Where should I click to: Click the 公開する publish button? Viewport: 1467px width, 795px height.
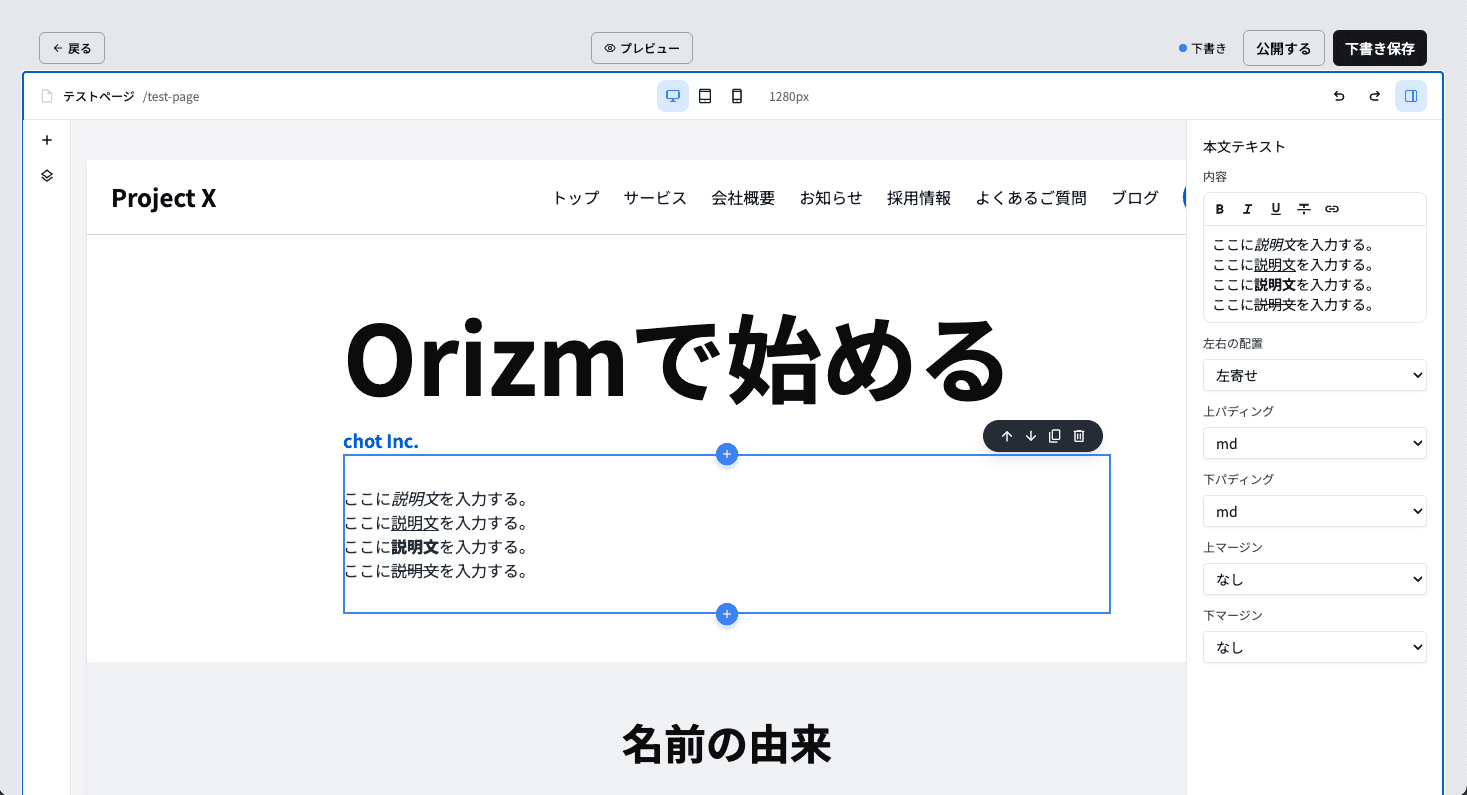coord(1283,48)
